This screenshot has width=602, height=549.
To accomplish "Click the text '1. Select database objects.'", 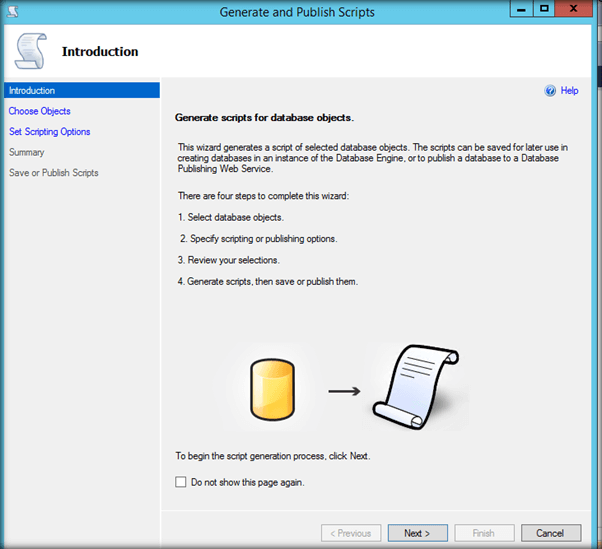I will (x=231, y=217).
